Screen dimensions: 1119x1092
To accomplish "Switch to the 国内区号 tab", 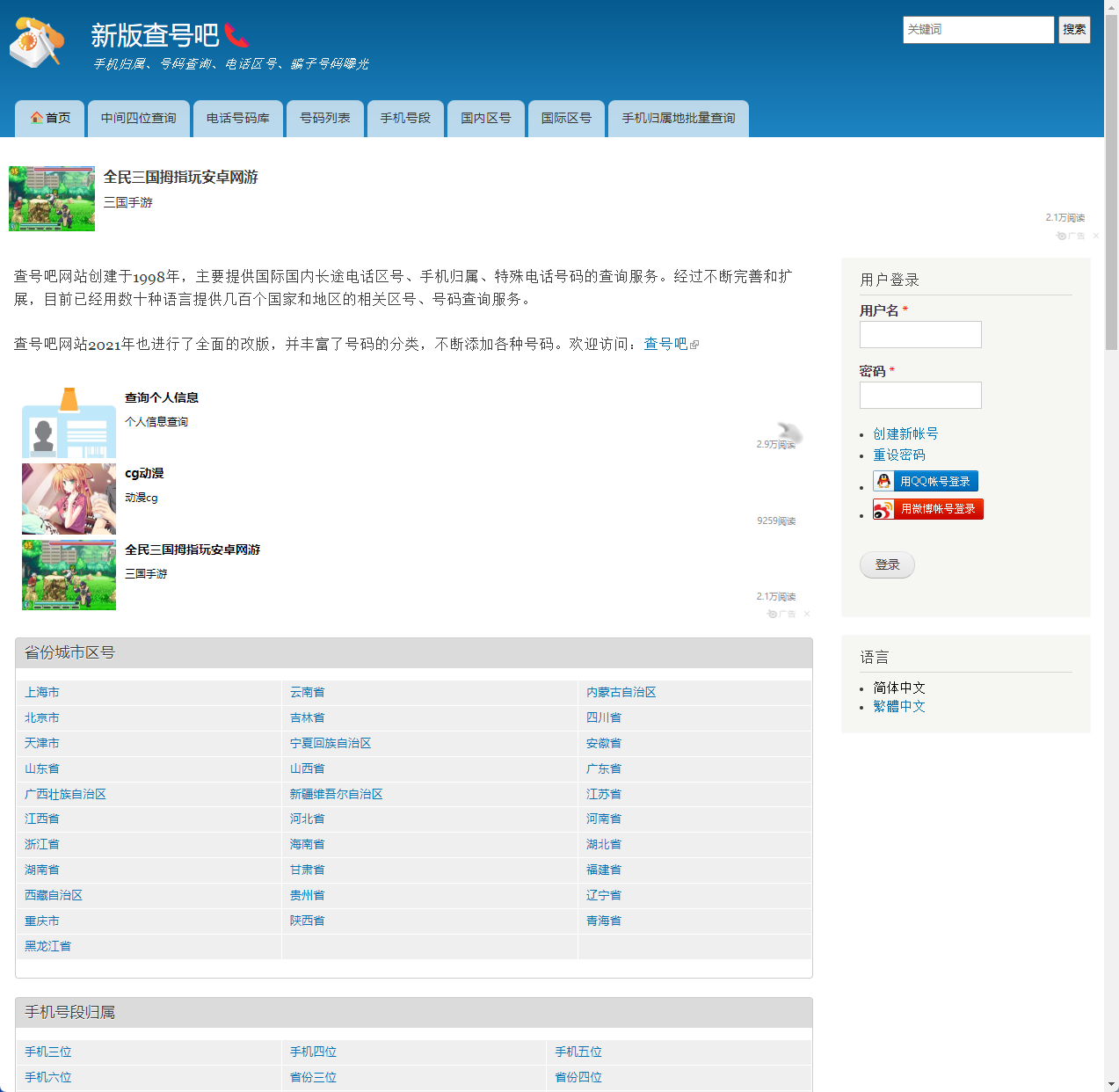I will 485,118.
